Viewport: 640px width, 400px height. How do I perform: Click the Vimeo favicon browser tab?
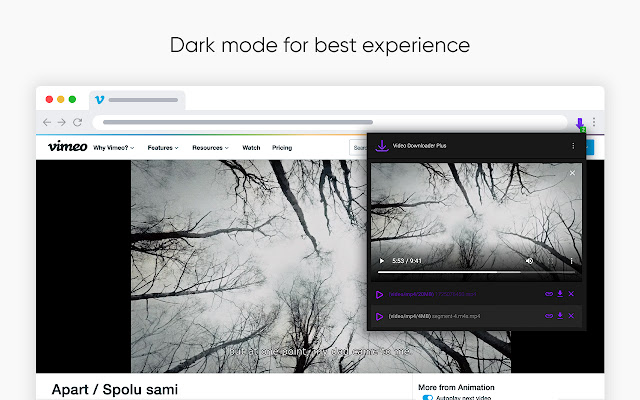click(x=137, y=100)
